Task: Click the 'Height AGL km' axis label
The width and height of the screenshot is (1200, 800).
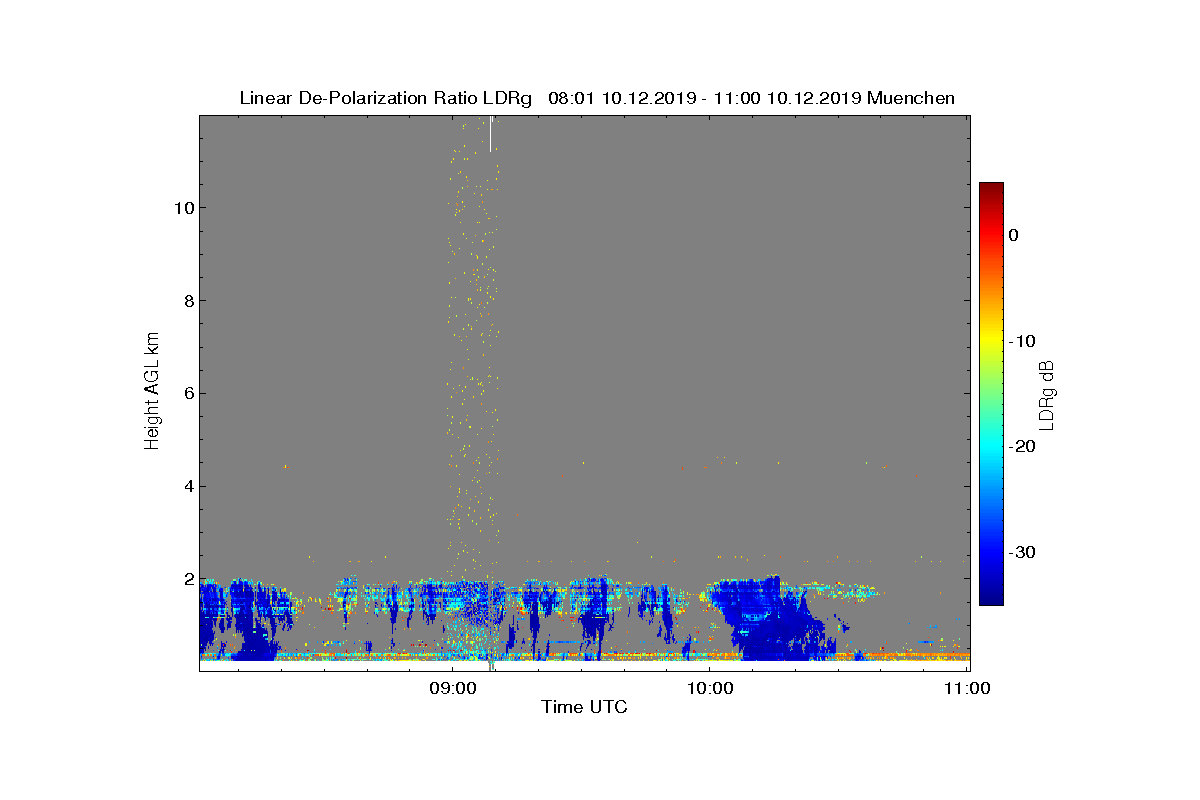Action: (152, 393)
